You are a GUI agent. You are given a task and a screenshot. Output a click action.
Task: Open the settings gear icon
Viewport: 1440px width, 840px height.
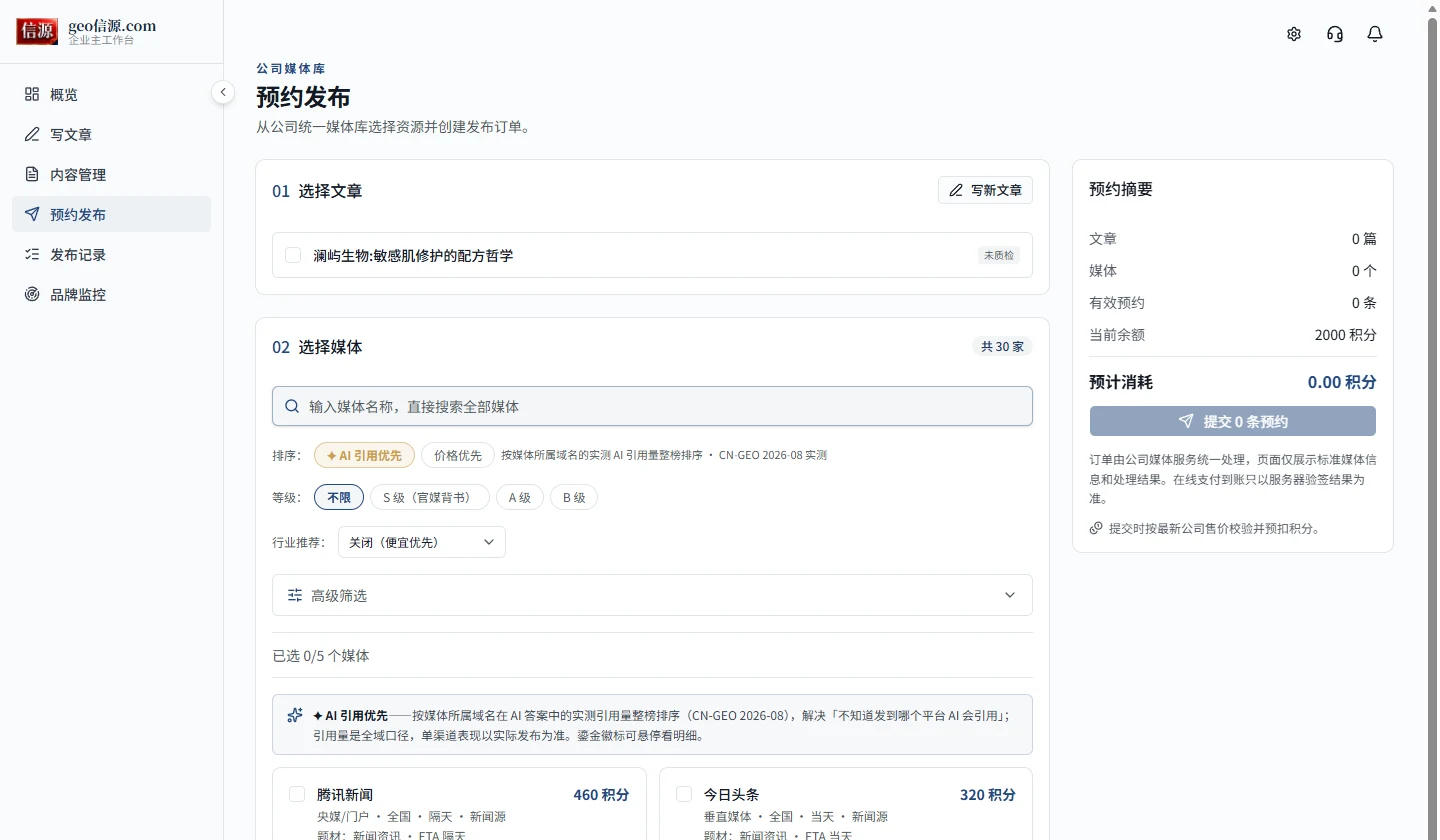[1294, 34]
